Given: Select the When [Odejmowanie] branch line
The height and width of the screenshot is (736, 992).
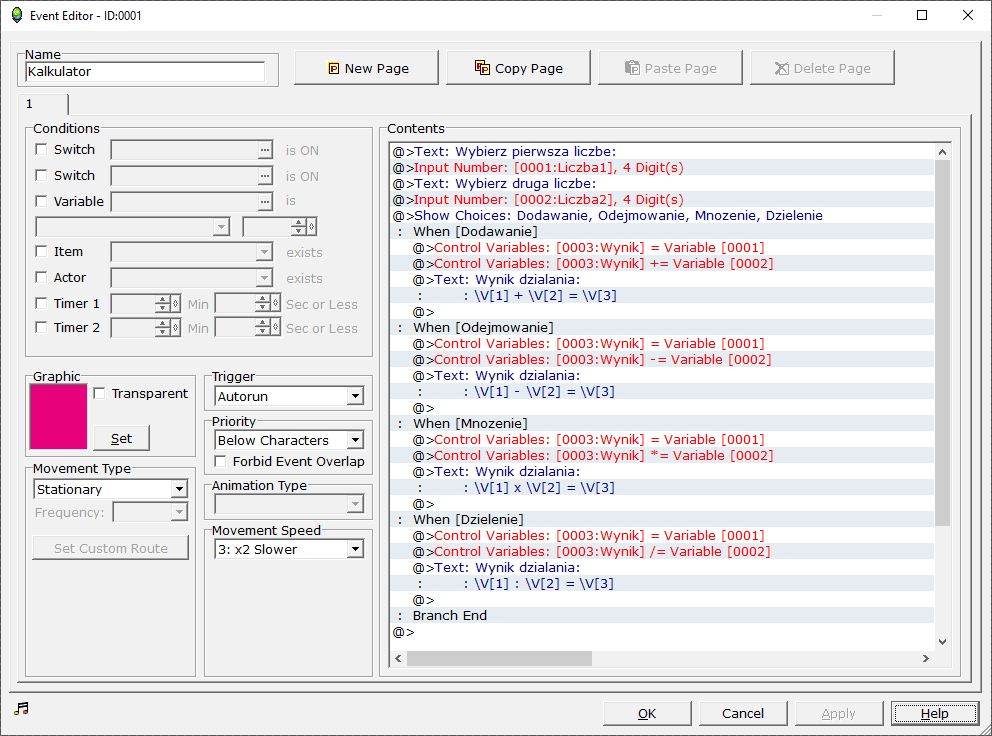Looking at the screenshot, I should [662, 328].
